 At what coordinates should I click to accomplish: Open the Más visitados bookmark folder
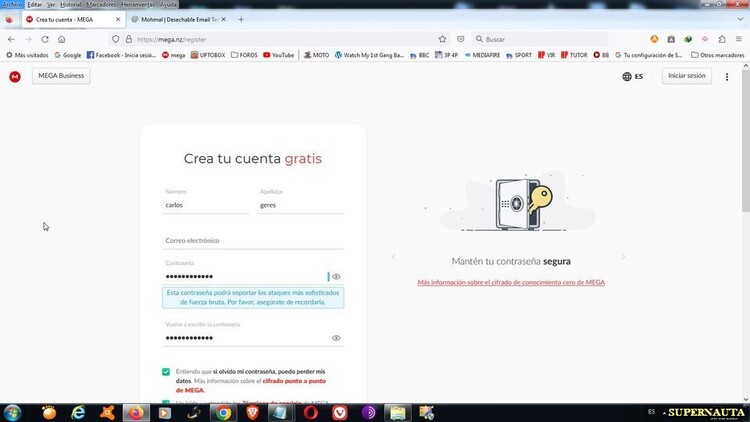(27, 55)
